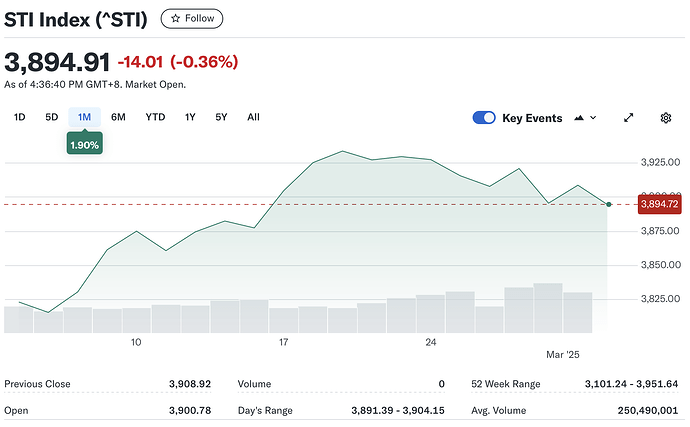690x427 pixels.
Task: Click the market time status line
Action: (95, 85)
